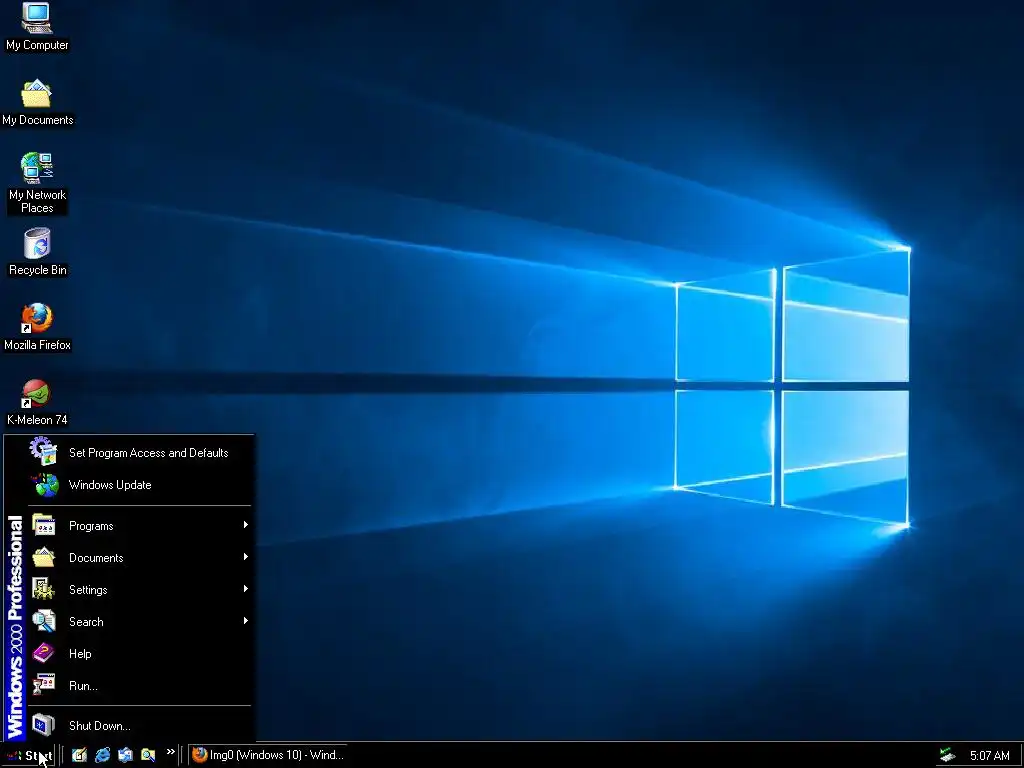Select the My Documents desktop icon
The height and width of the screenshot is (768, 1024).
(x=37, y=103)
